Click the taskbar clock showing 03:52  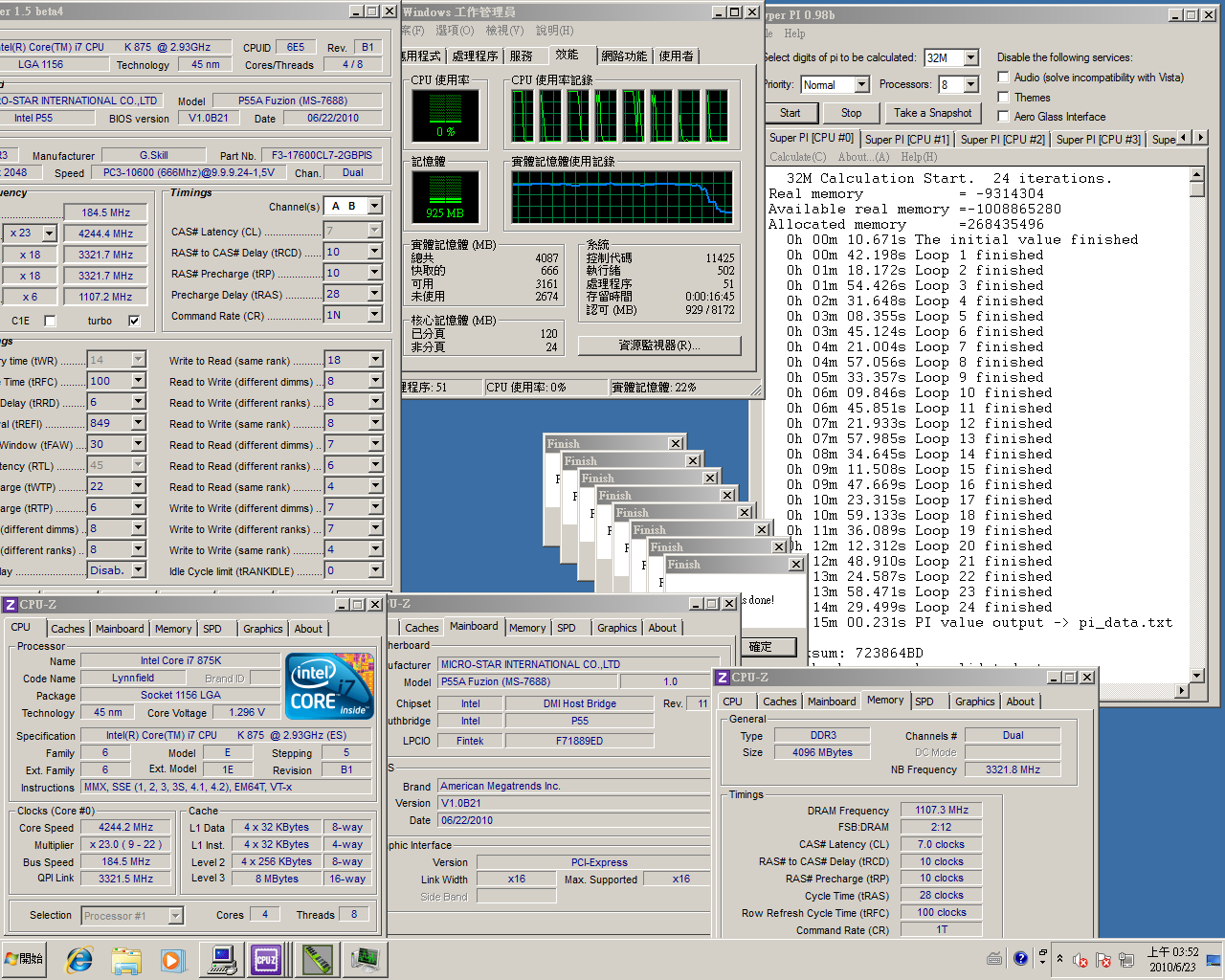coord(1172,960)
